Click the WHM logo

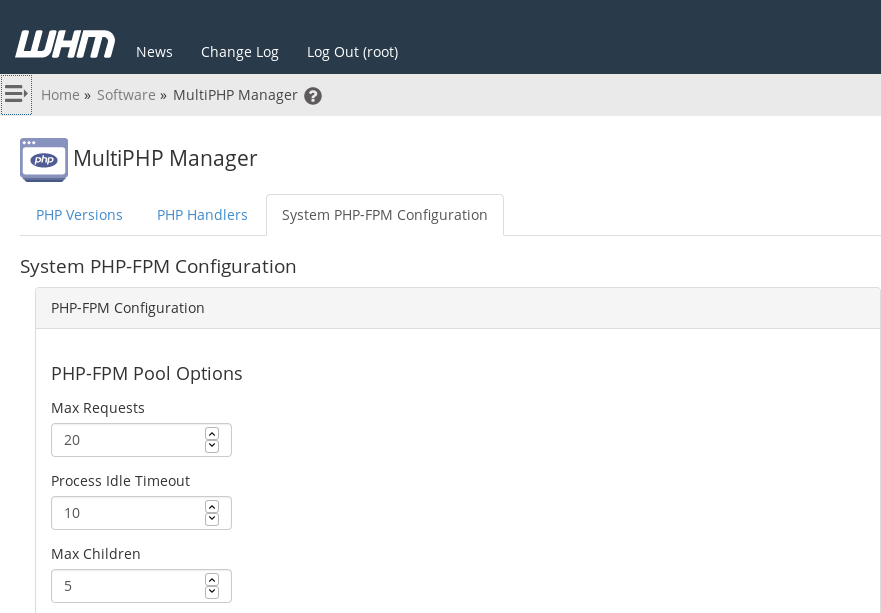point(65,44)
